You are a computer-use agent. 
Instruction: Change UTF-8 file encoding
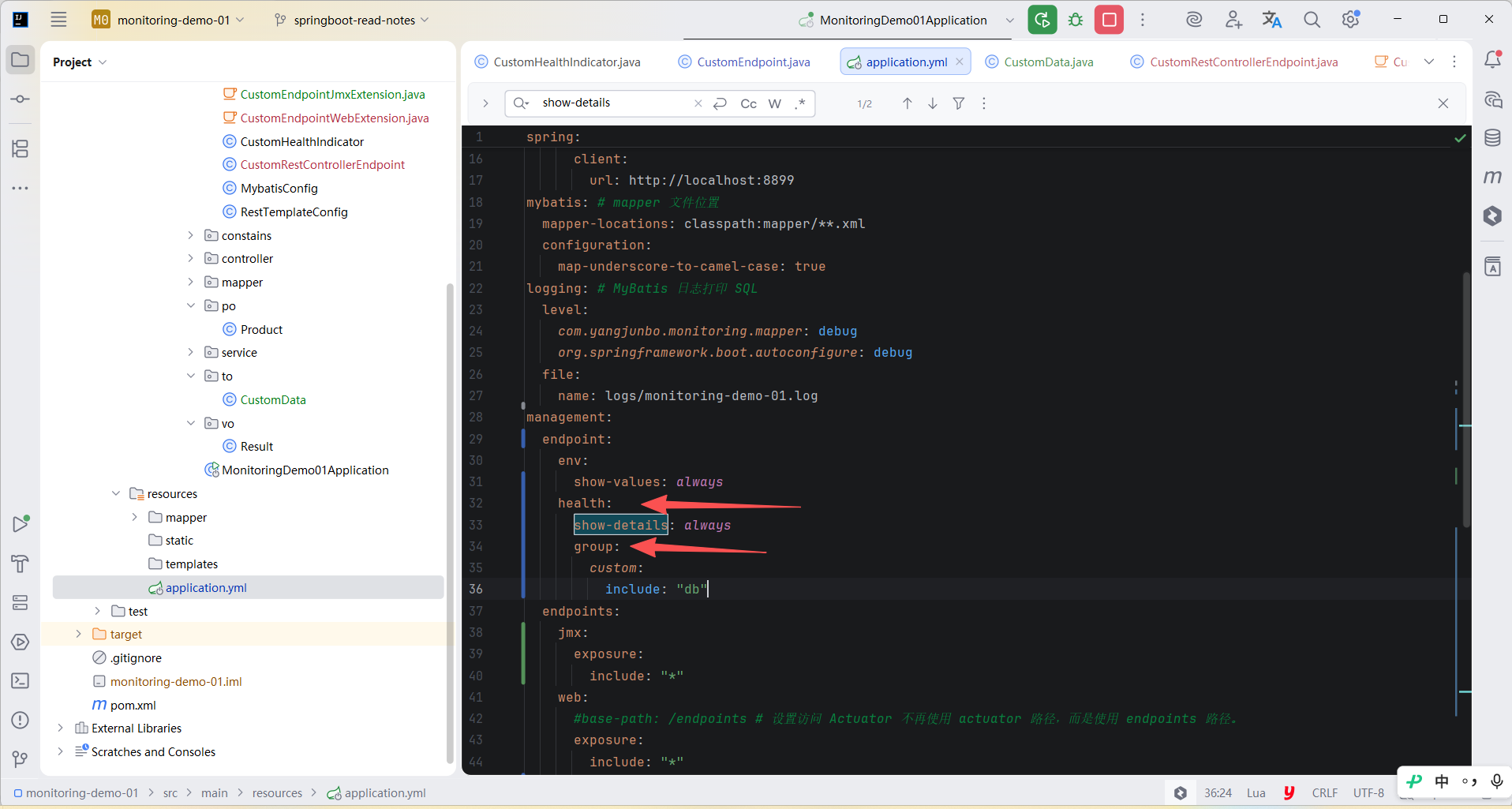click(1368, 792)
